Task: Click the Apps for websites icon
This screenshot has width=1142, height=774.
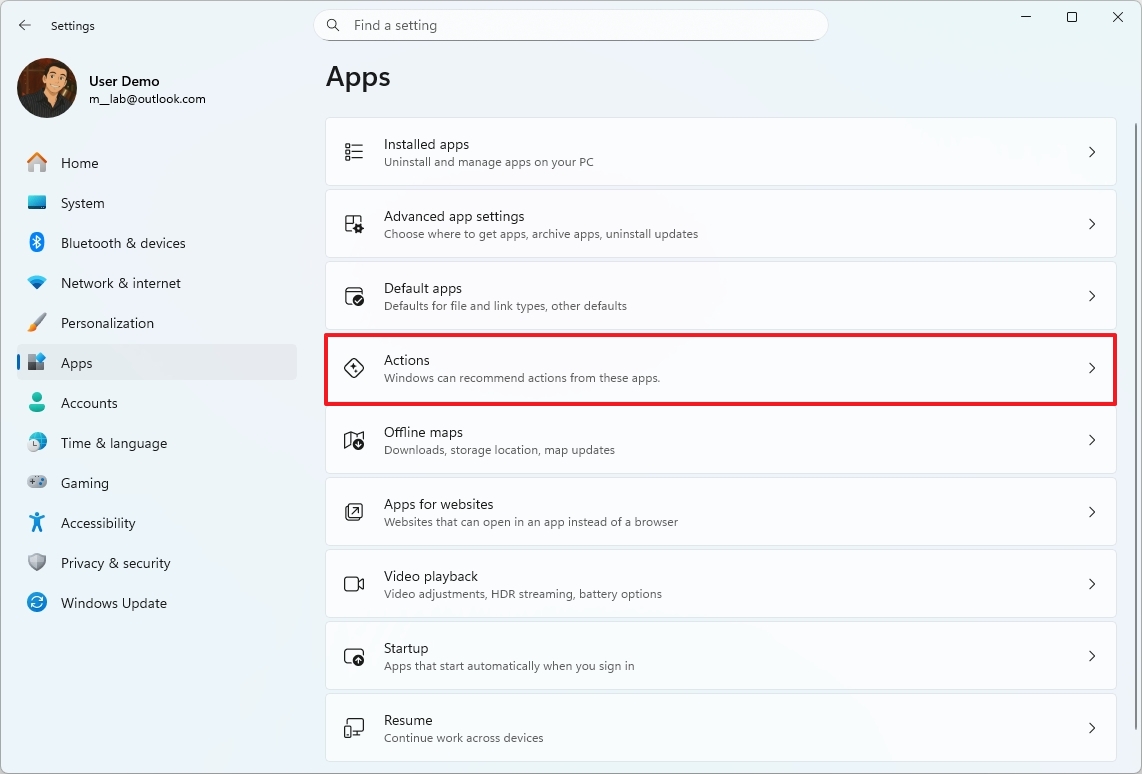Action: coord(353,512)
